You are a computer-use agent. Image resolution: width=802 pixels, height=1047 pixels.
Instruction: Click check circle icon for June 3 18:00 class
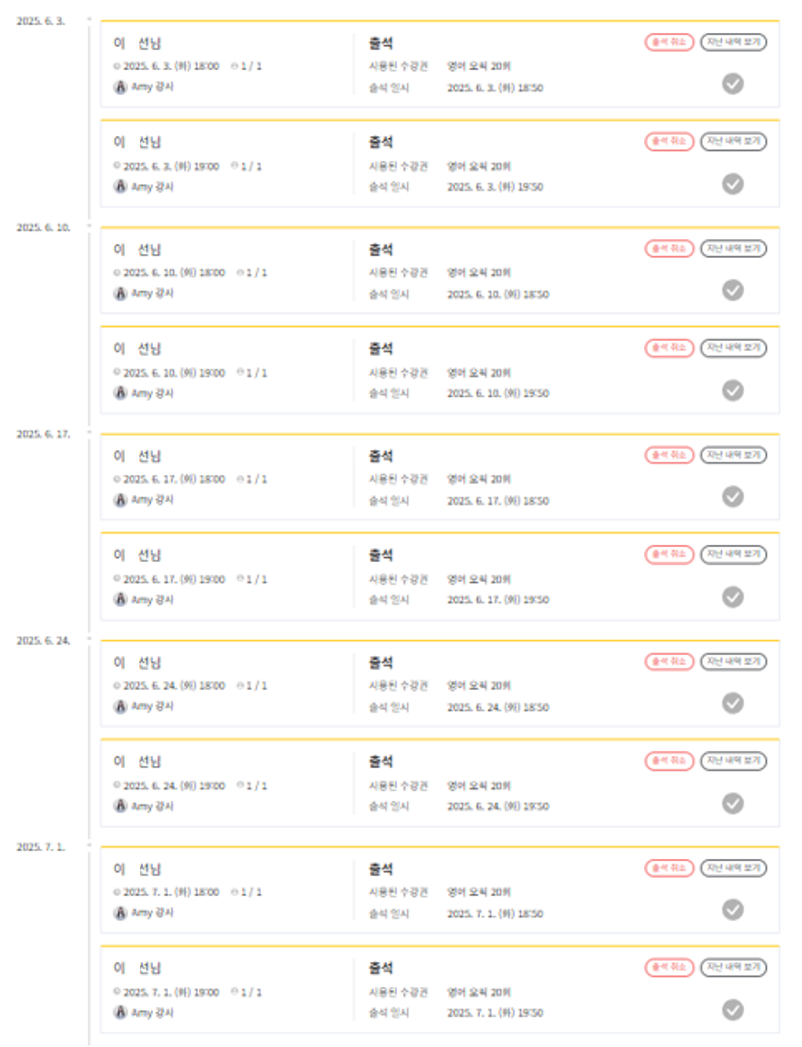tap(733, 84)
